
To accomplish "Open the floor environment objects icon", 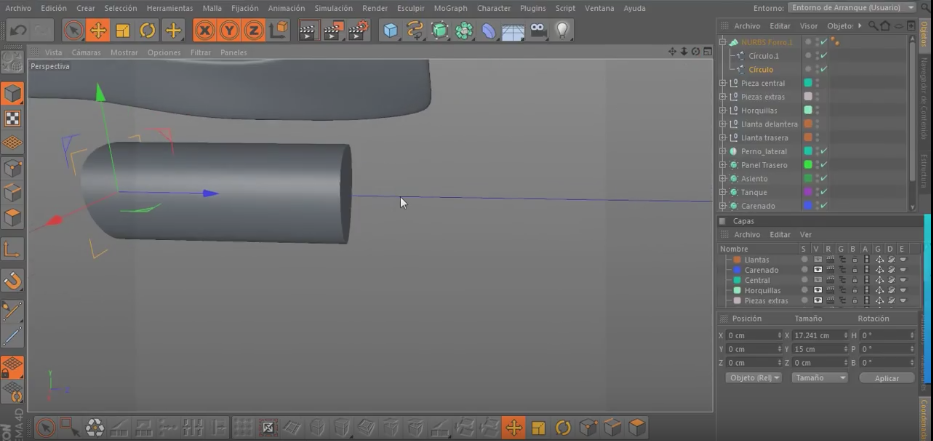I will pos(513,31).
